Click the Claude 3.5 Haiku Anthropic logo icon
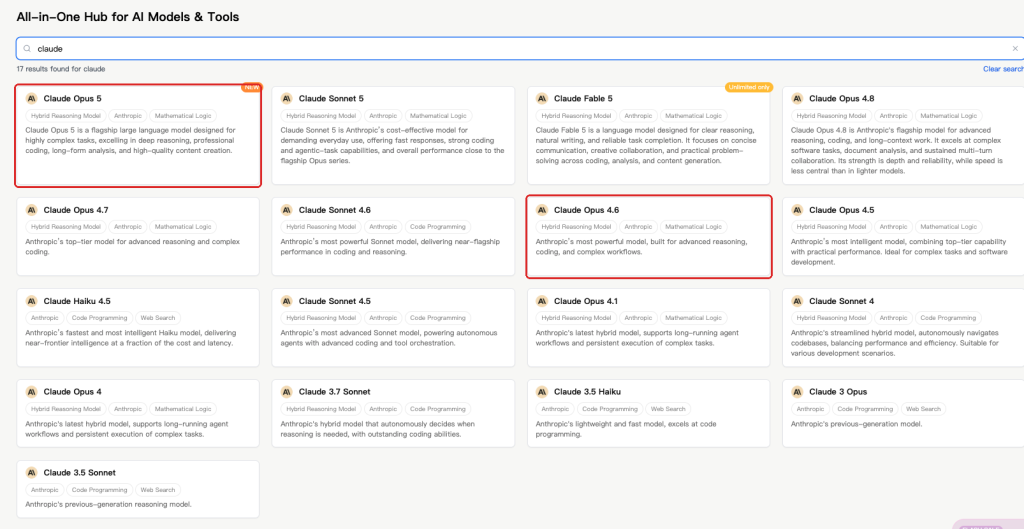1024x529 pixels. [x=542, y=392]
